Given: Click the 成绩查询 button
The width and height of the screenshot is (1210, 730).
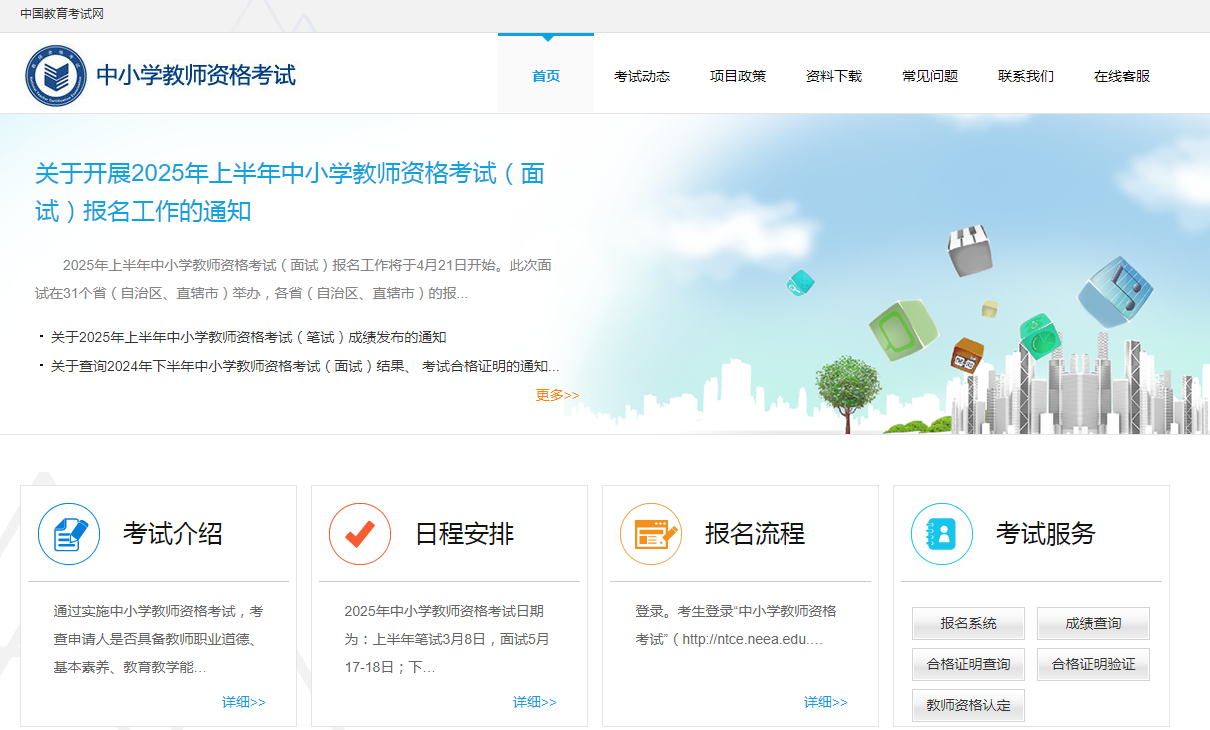Looking at the screenshot, I should (1093, 623).
